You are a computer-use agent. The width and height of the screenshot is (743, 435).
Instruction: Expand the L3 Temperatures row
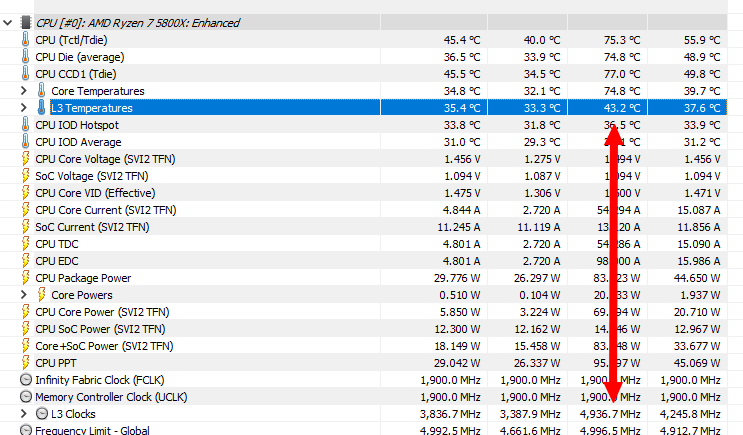pyautogui.click(x=24, y=108)
